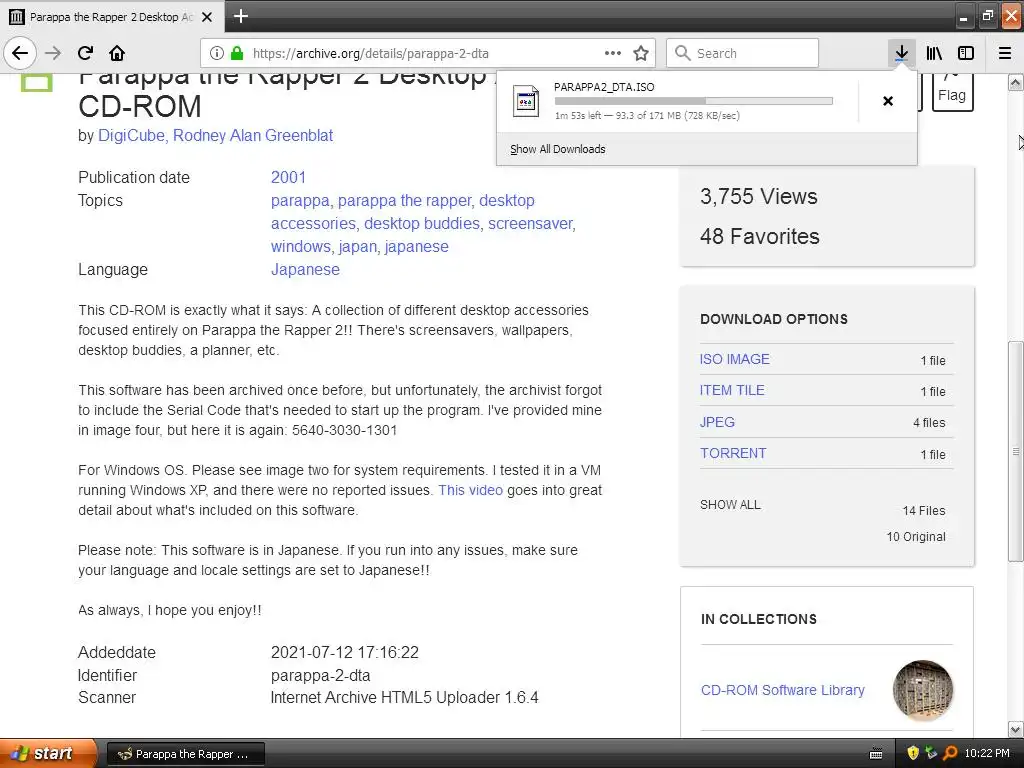Click the 48 Favorites text
This screenshot has width=1024, height=768.
pyautogui.click(x=760, y=236)
